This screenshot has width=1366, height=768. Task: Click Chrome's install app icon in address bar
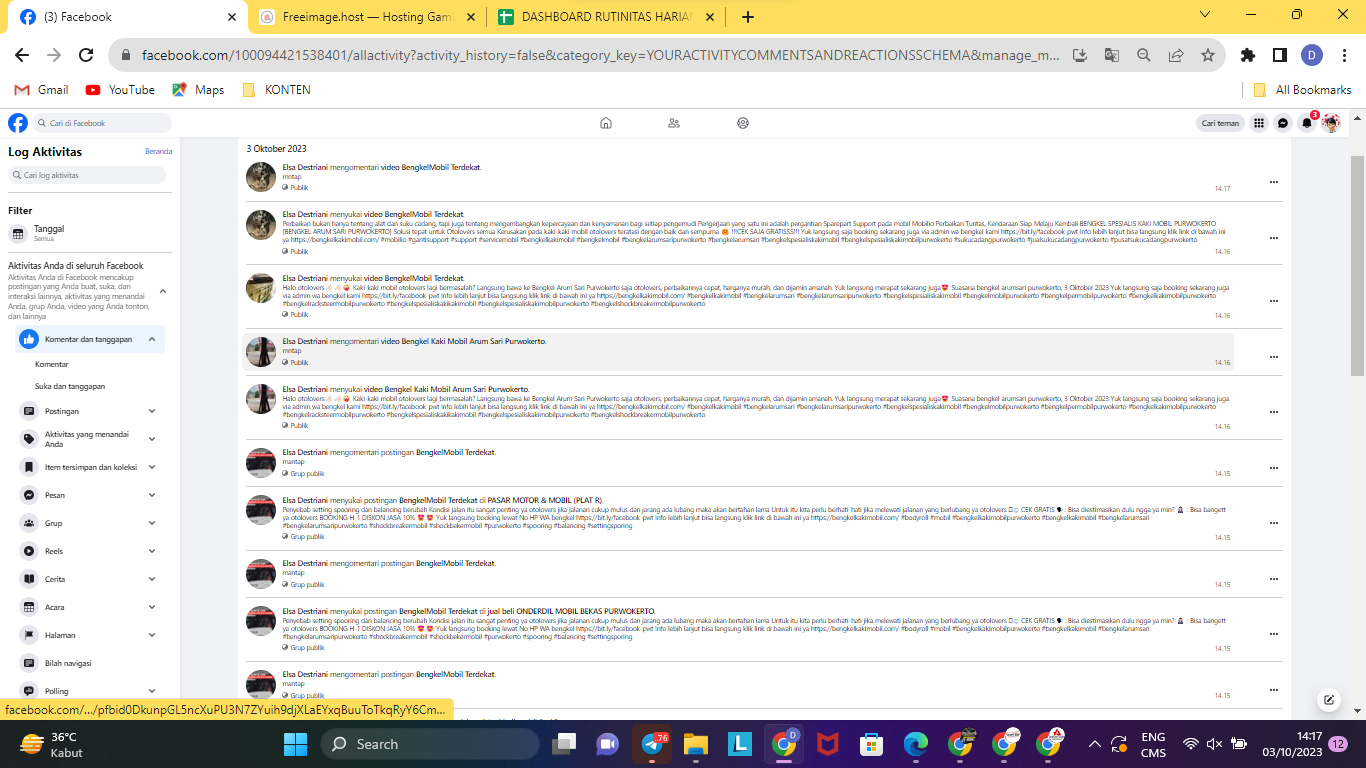point(1080,55)
